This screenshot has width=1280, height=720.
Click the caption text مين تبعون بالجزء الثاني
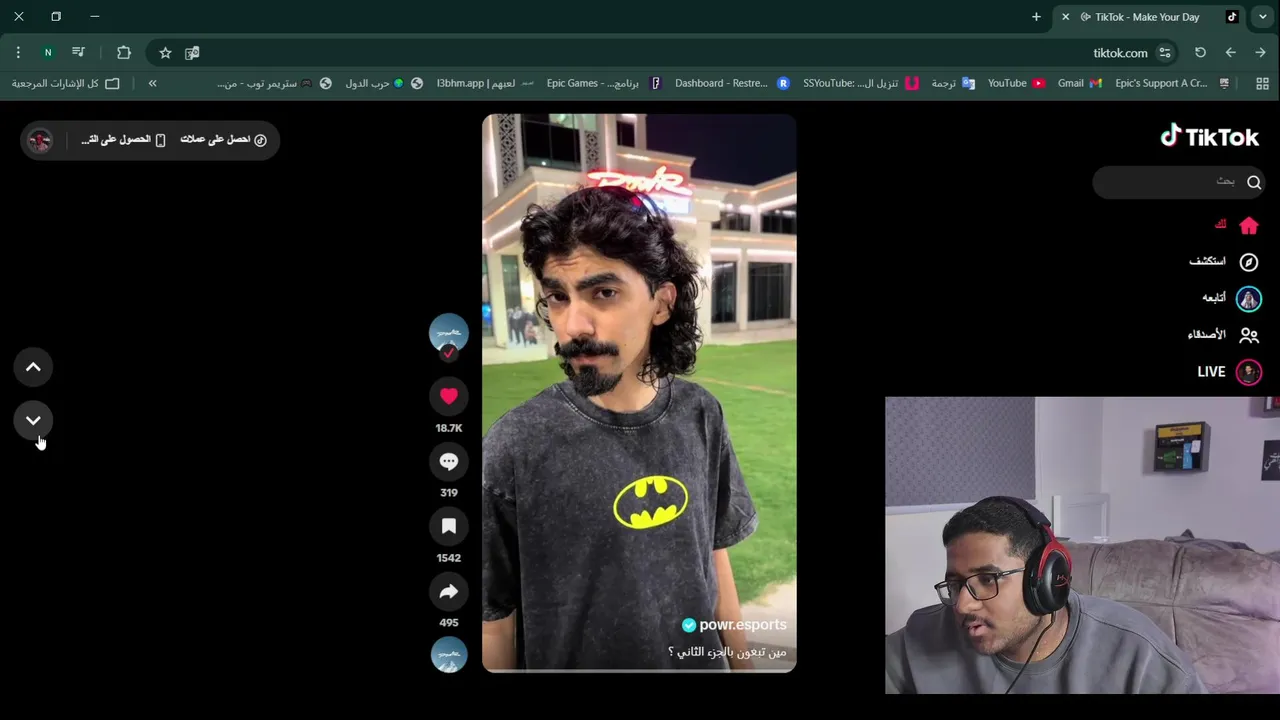[727, 652]
